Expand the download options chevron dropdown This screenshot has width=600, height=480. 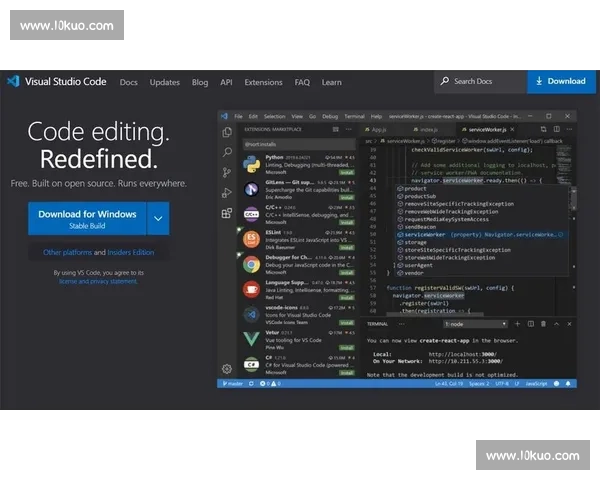pyautogui.click(x=158, y=219)
